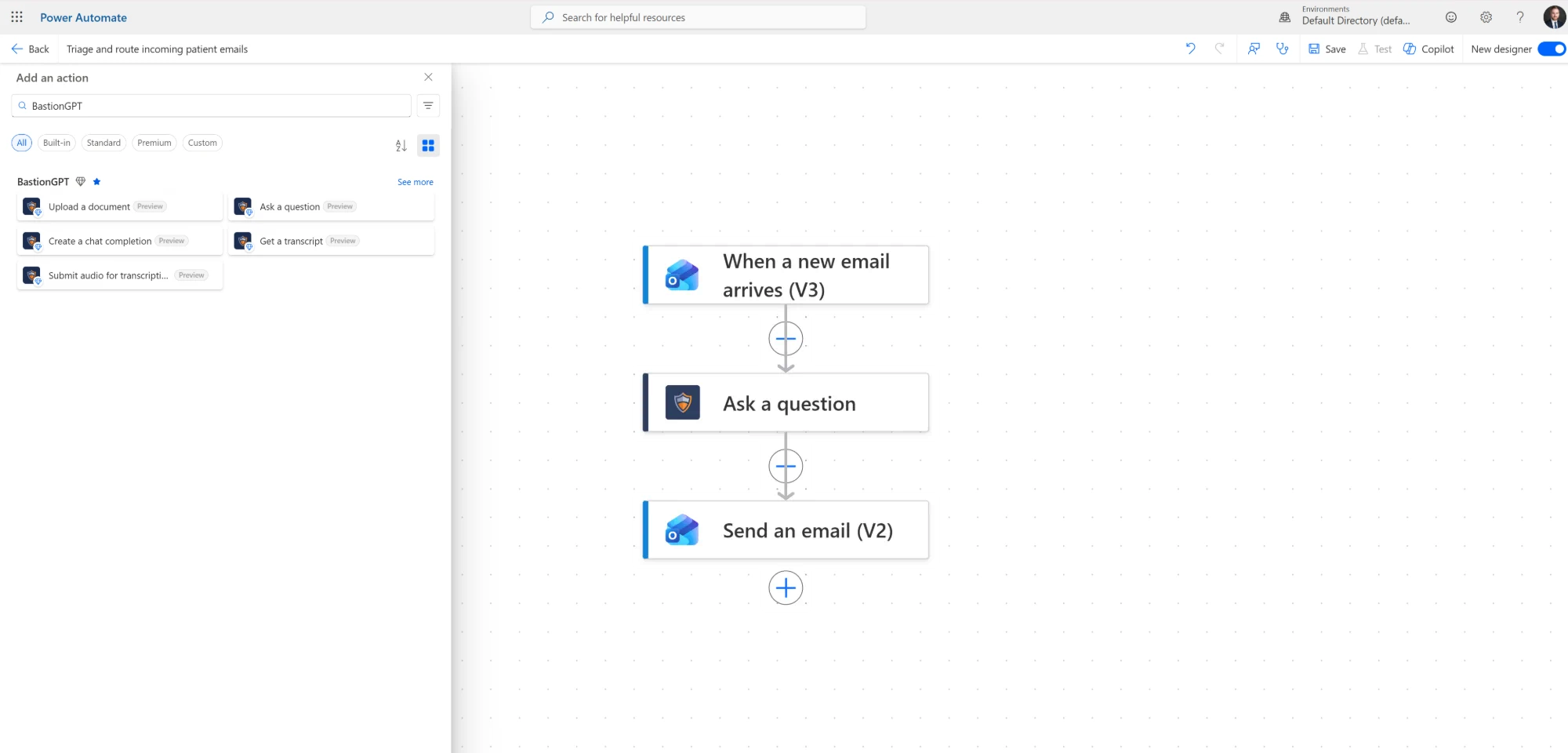Select the Ask a question card on canvas
Screen dimensions: 1568x753
(786, 402)
